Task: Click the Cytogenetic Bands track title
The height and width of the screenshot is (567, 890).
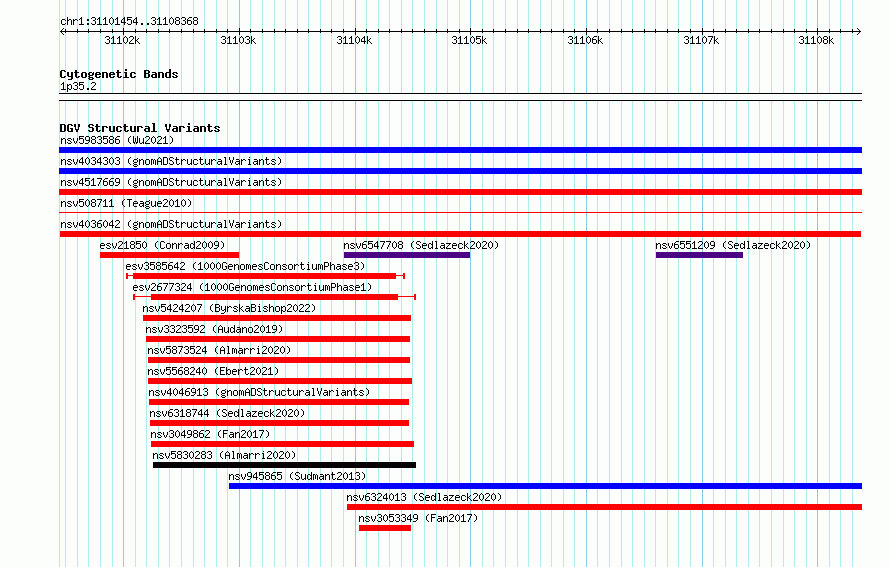Action: pos(119,74)
